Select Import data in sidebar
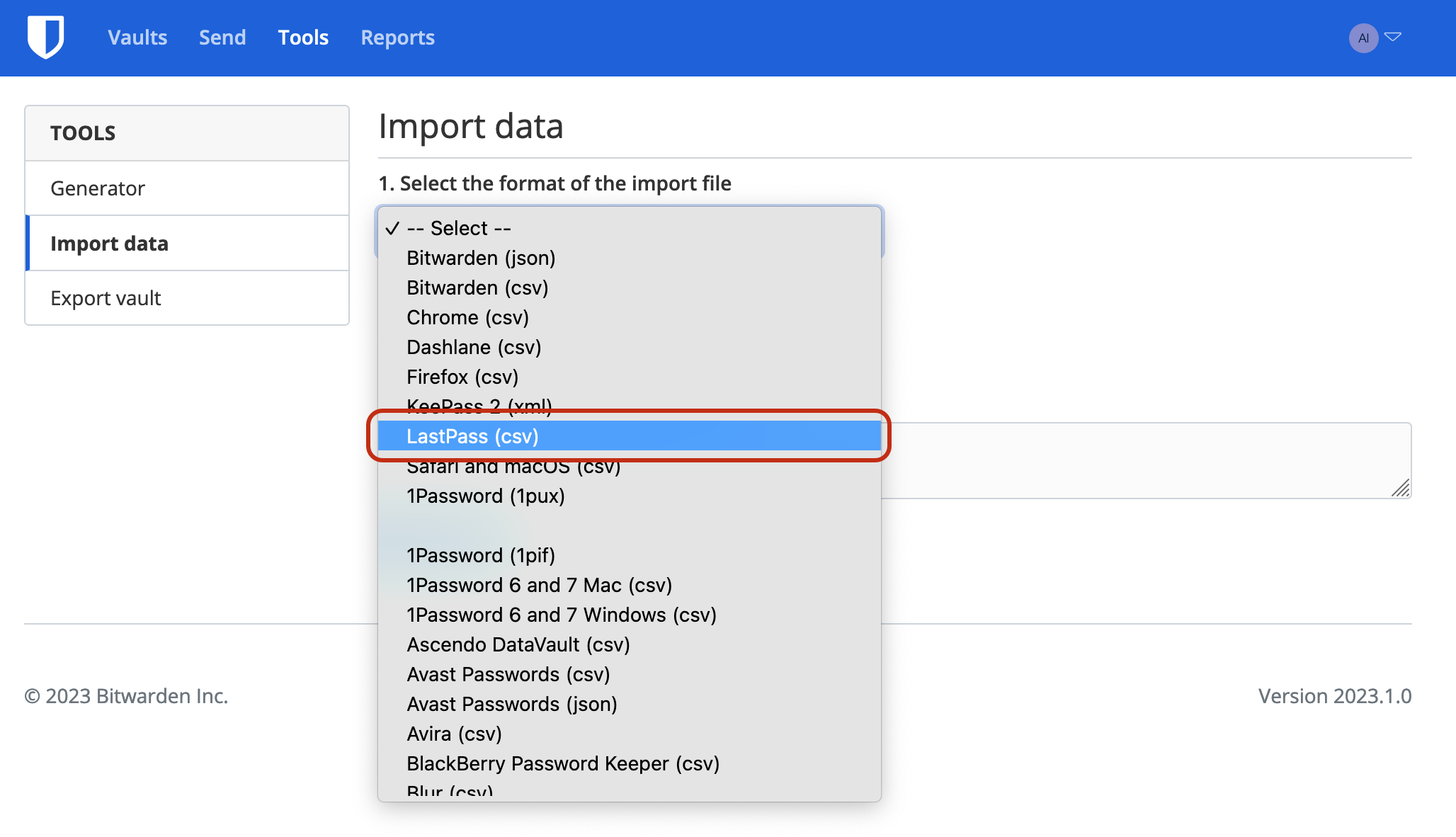1456x837 pixels. (x=109, y=243)
